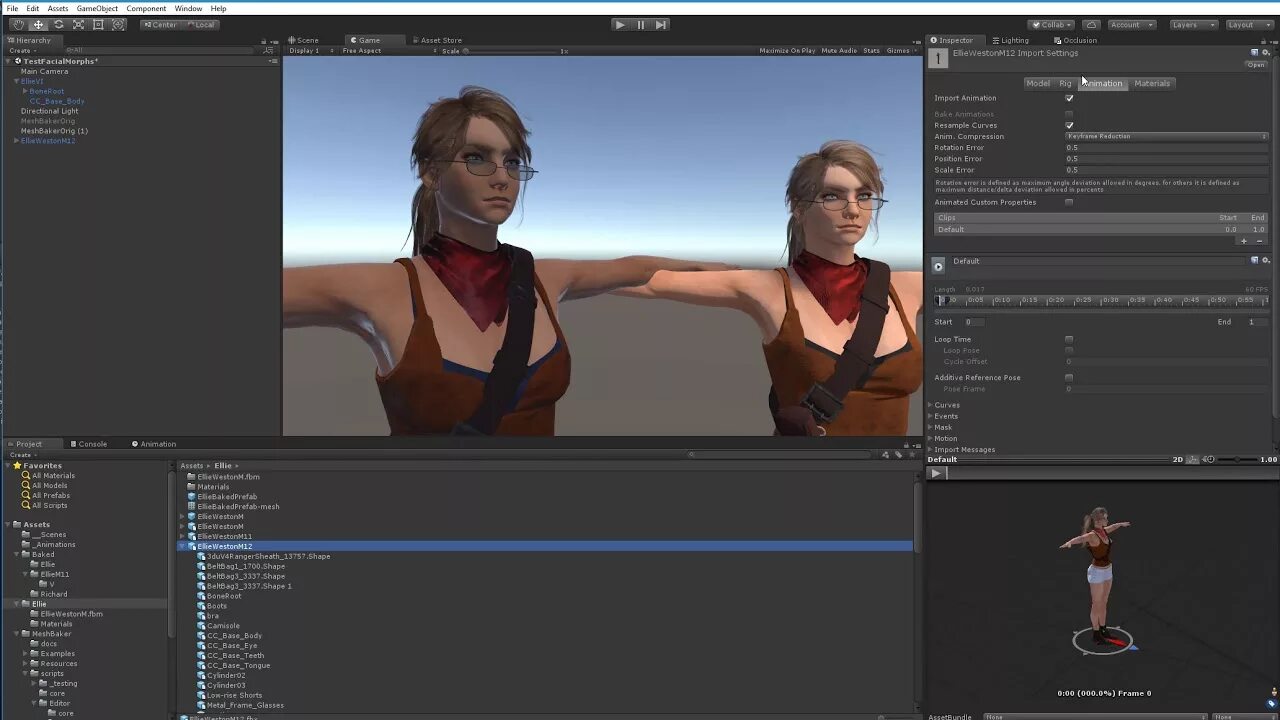The image size is (1280, 720).
Task: Switch to the Materials import tab
Action: [x=1152, y=83]
